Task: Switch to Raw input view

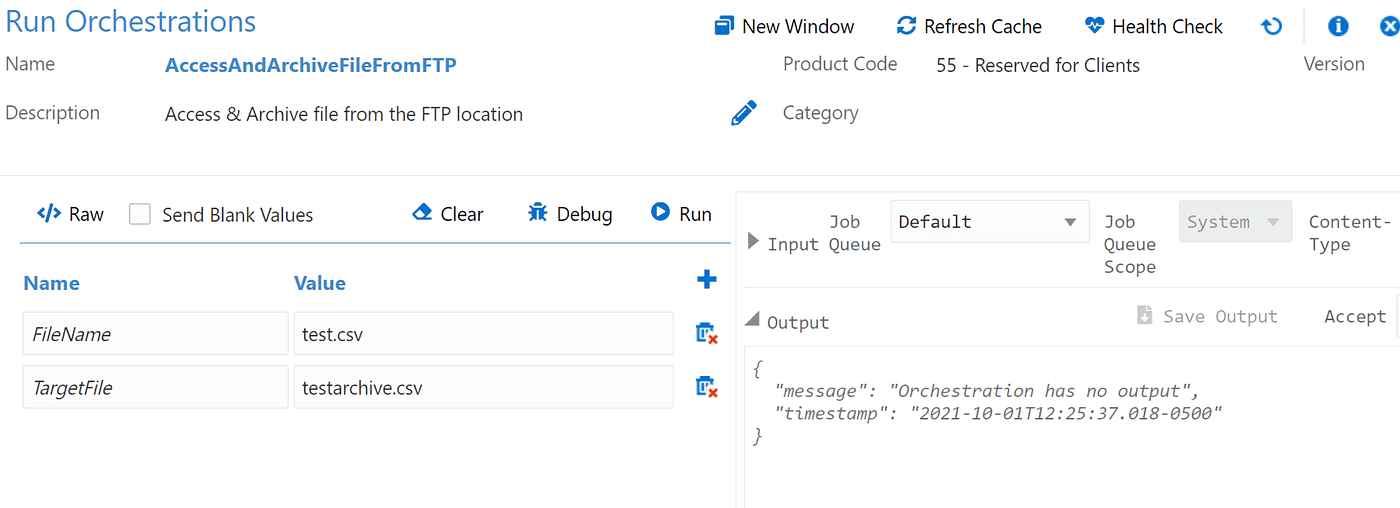Action: [70, 214]
